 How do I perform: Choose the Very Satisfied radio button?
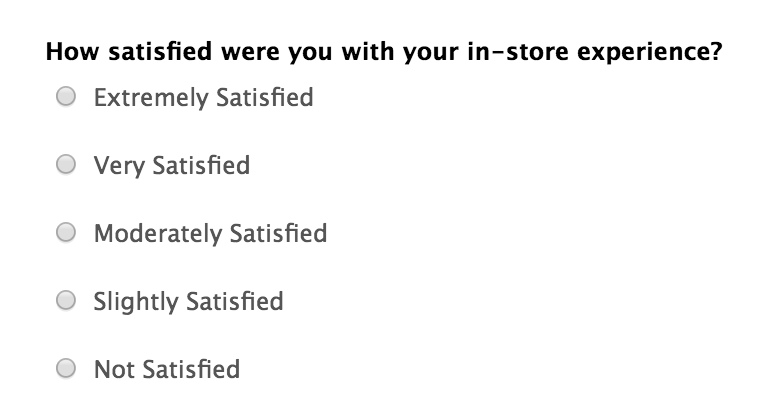(x=66, y=164)
